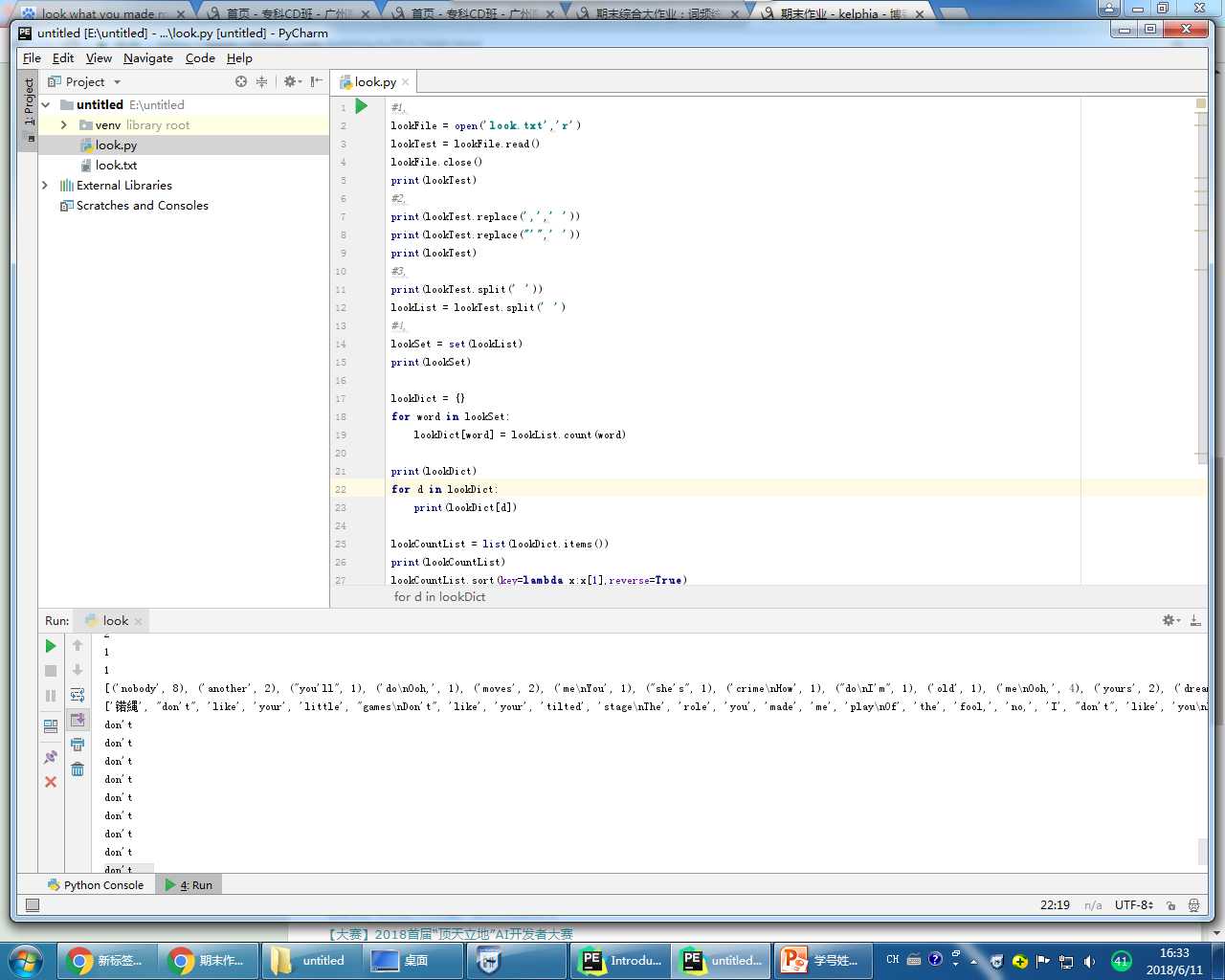The height and width of the screenshot is (980, 1225).
Task: Select the look.py editor tab
Action: (x=374, y=82)
